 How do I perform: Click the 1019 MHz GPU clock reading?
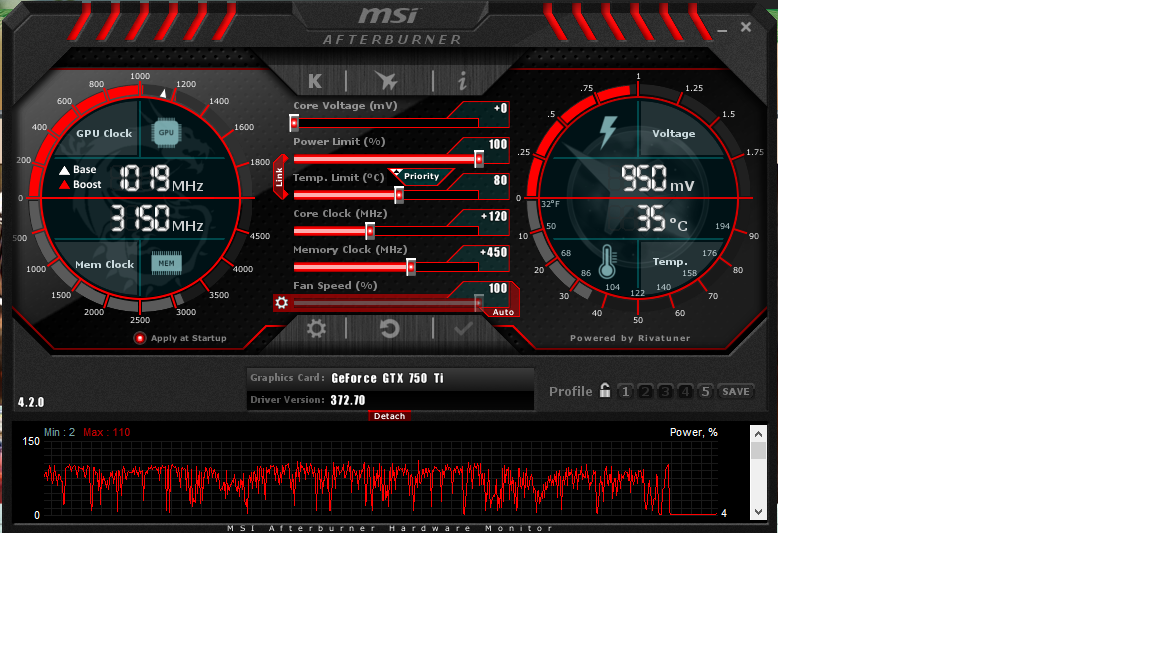click(161, 179)
